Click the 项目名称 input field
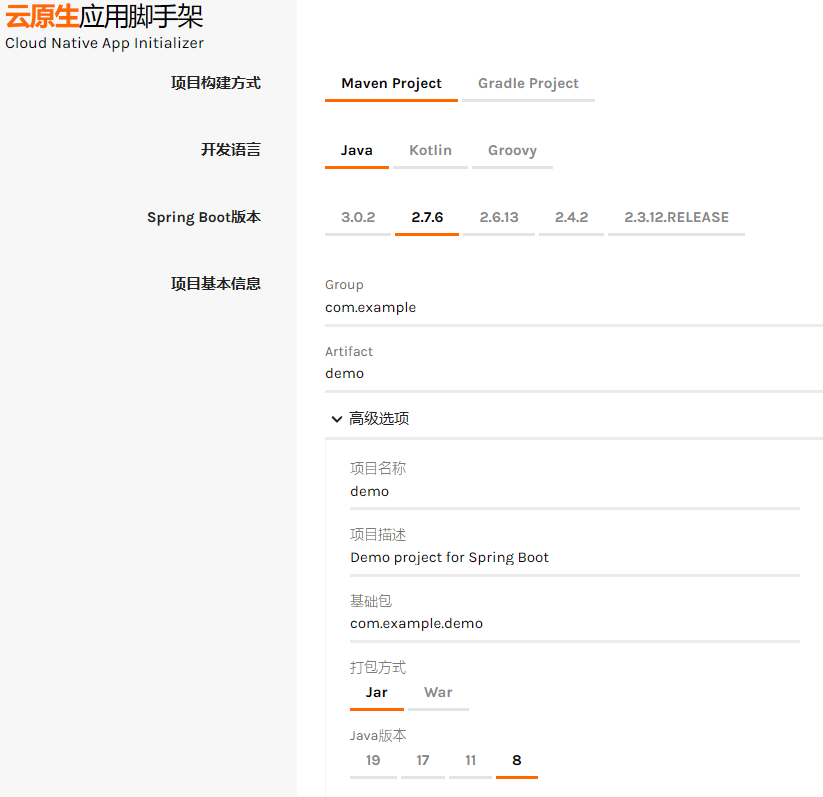The height and width of the screenshot is (797, 823). pos(575,491)
